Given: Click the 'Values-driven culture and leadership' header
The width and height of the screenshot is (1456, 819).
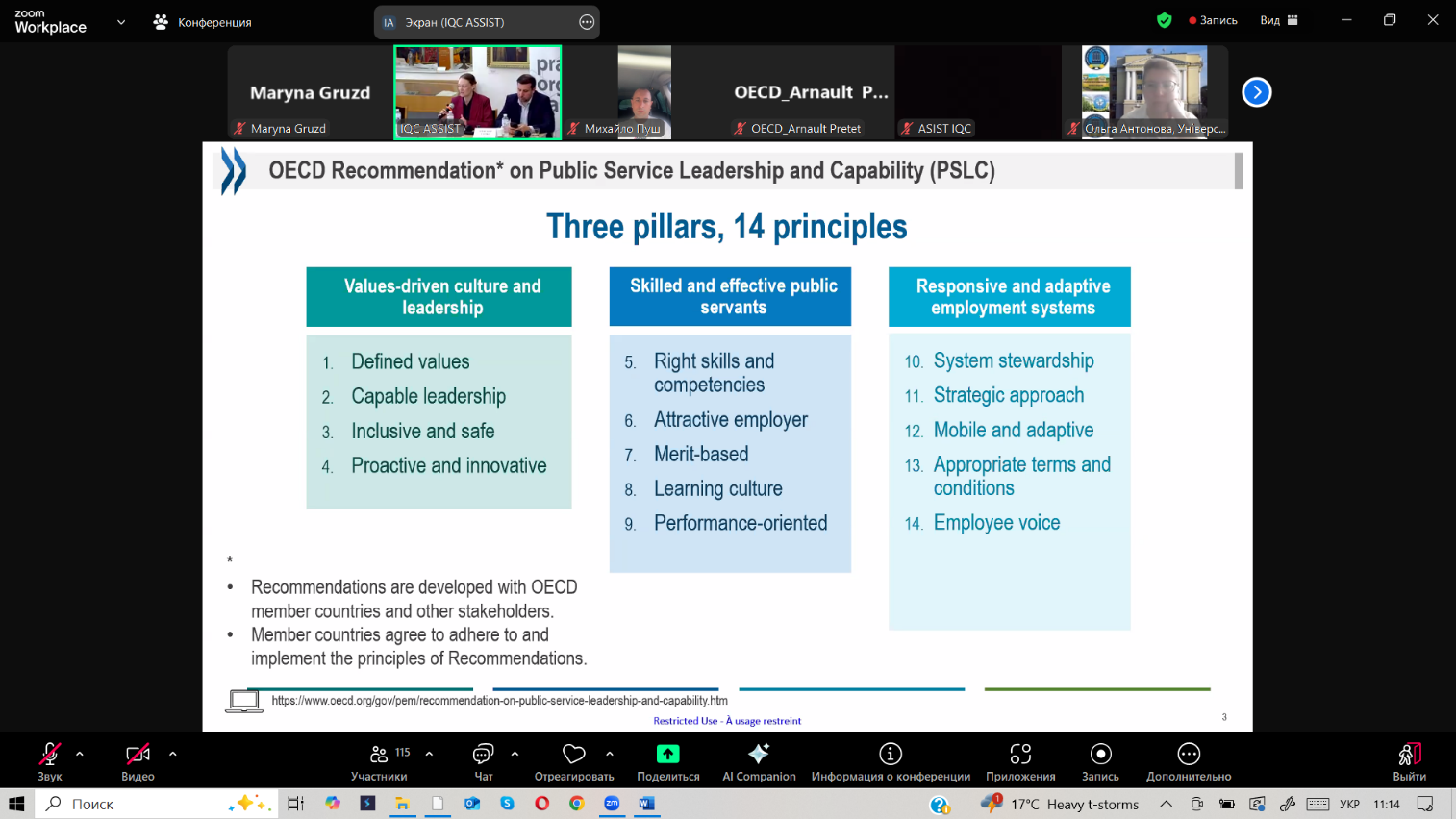Looking at the screenshot, I should pos(439,297).
